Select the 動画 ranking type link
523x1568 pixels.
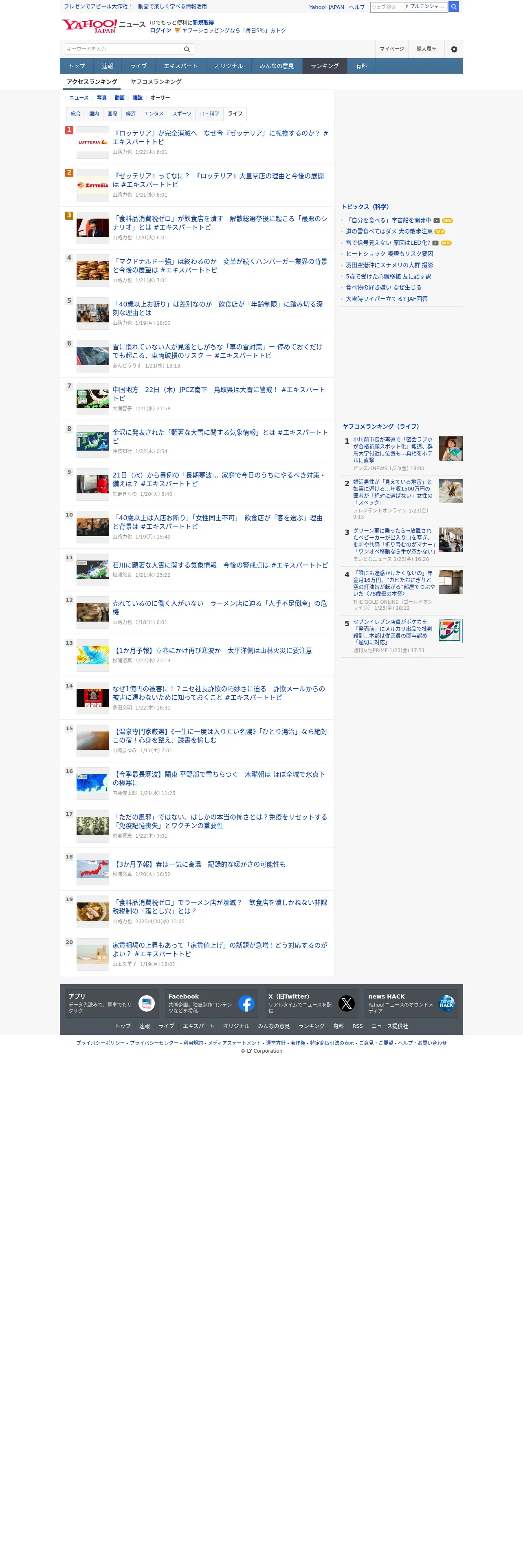119,98
